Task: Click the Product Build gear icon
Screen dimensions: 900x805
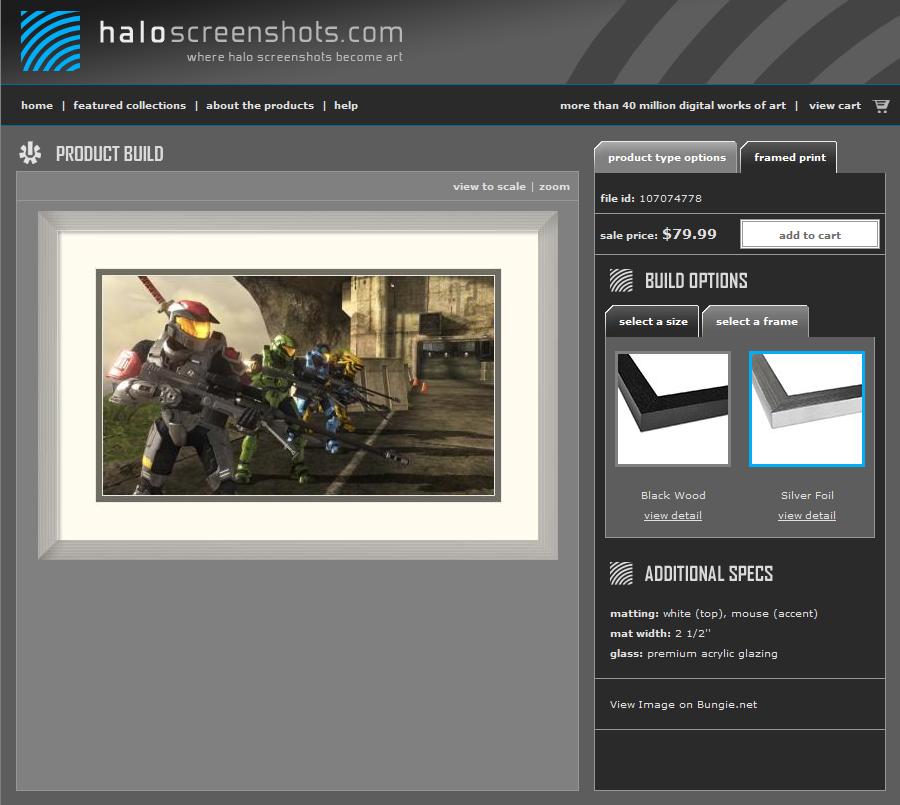Action: (30, 154)
